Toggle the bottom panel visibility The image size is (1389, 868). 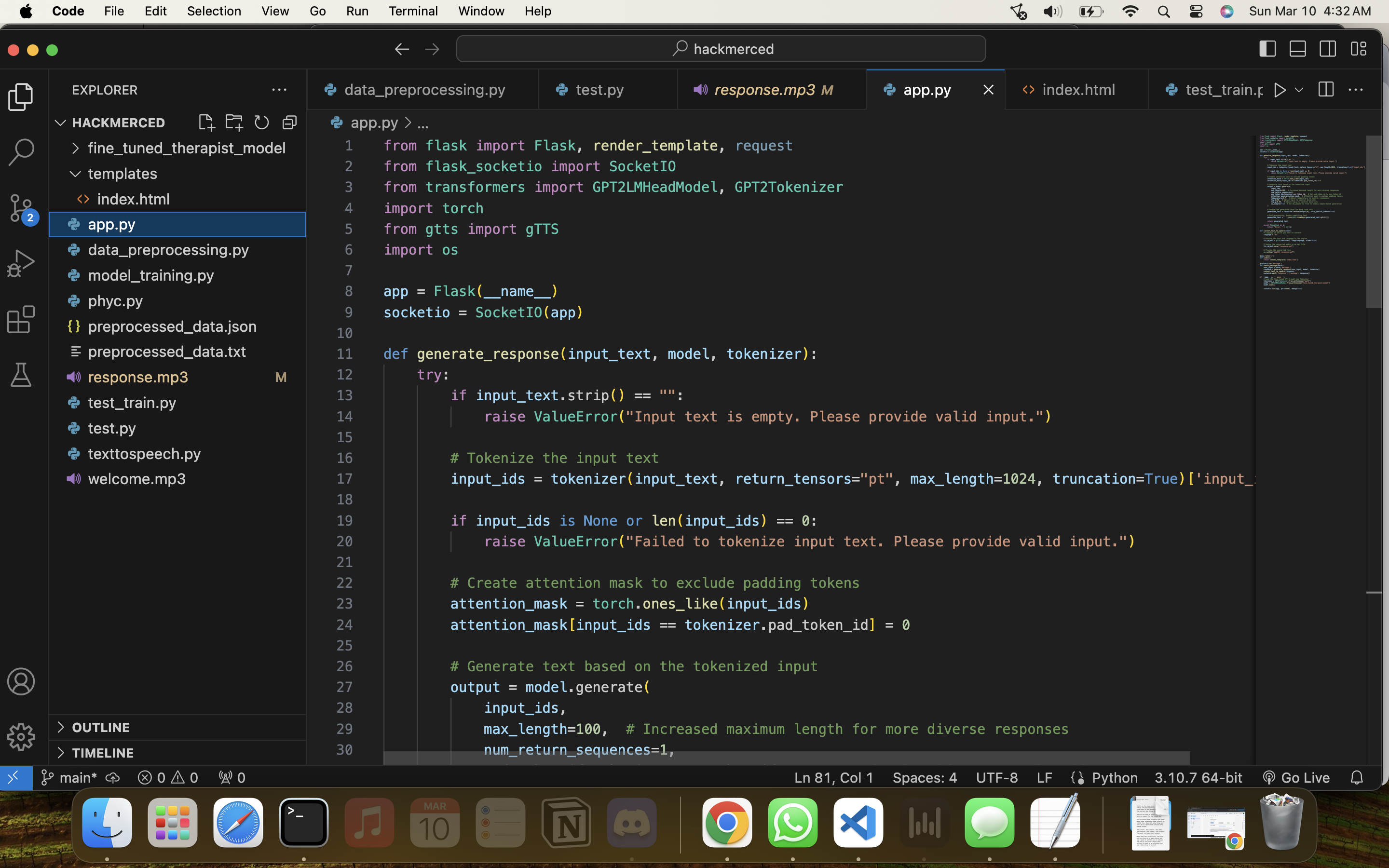(x=1298, y=49)
